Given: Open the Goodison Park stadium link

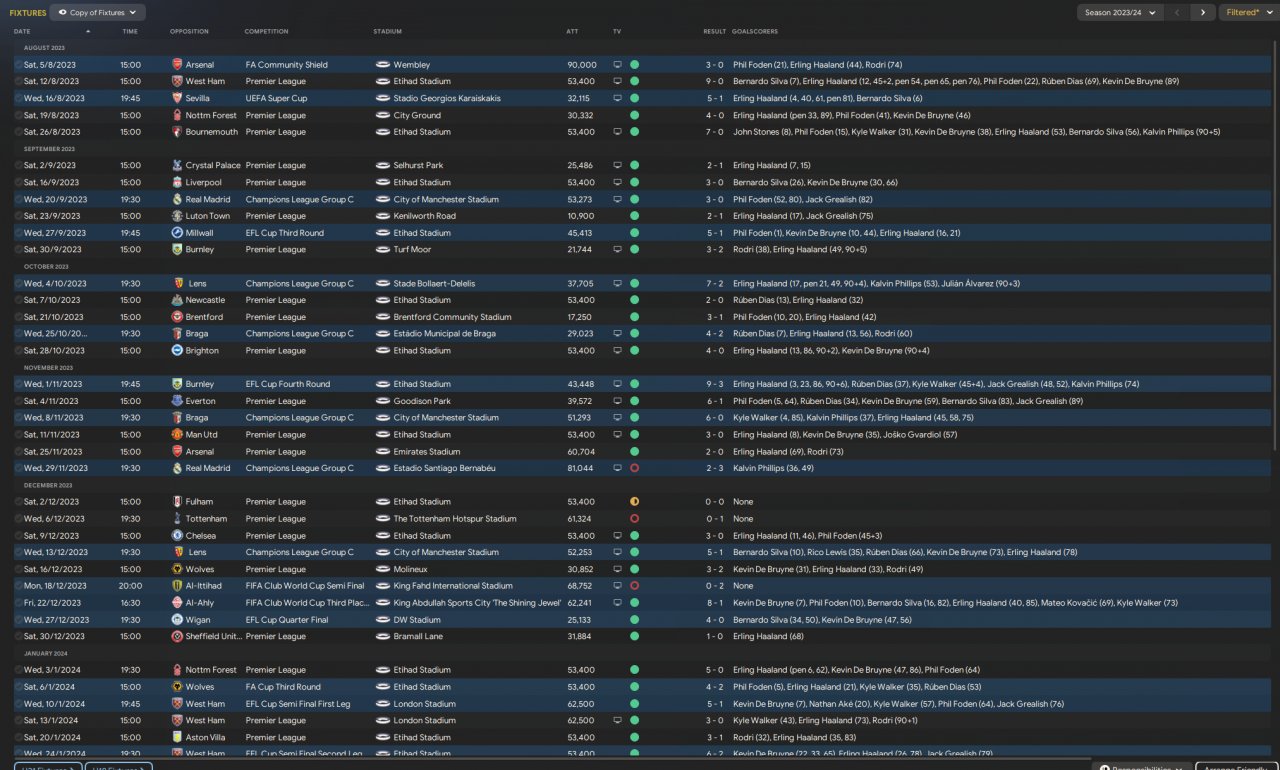Looking at the screenshot, I should pyautogui.click(x=422, y=401).
